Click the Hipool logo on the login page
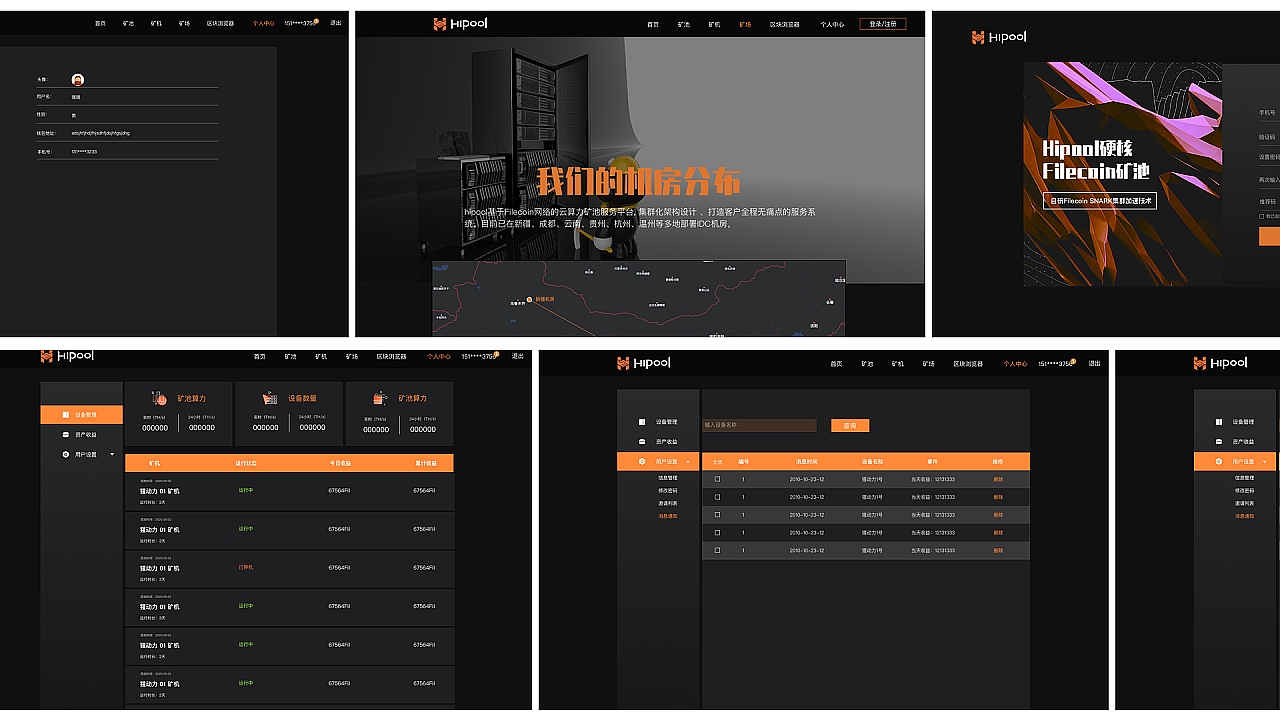Viewport: 1280px width, 720px height. 999,37
